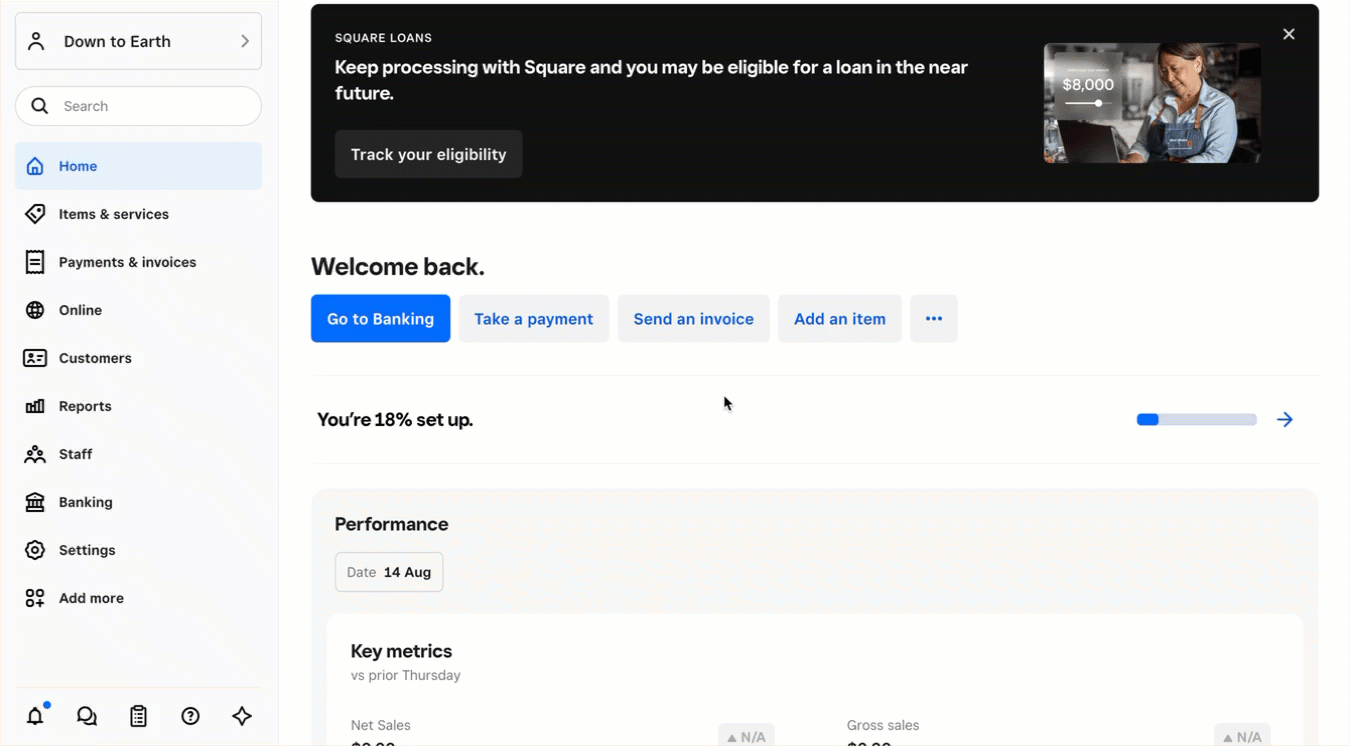Open the Date 14 Aug picker
Image resolution: width=1350 pixels, height=746 pixels.
pyautogui.click(x=389, y=572)
